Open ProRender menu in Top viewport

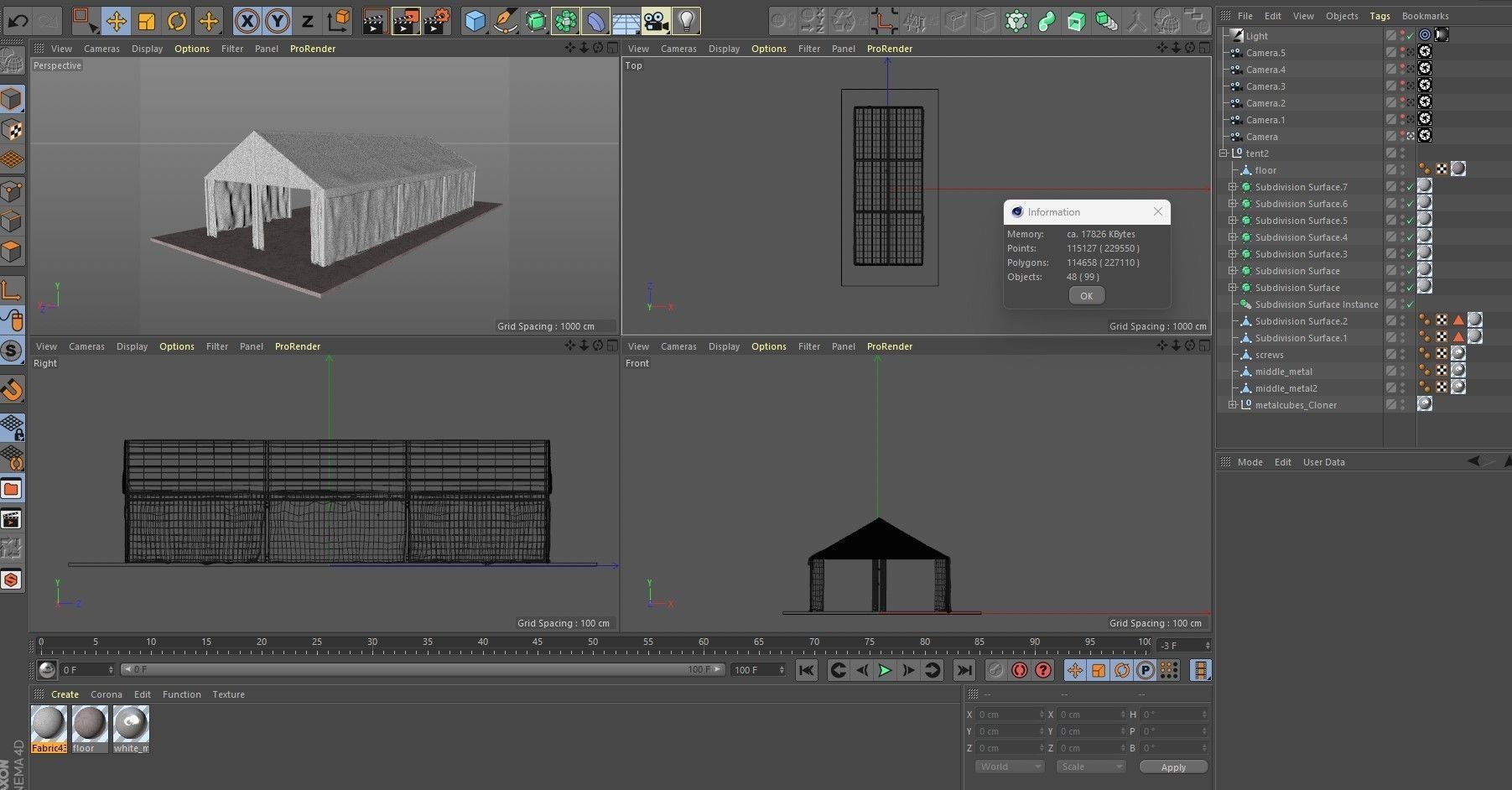tap(889, 49)
